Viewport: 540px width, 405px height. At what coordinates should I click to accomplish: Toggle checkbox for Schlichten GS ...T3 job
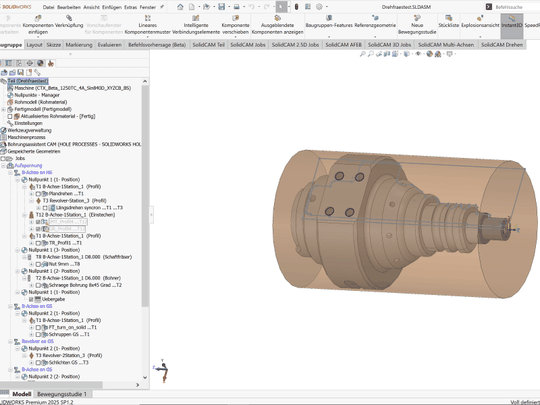tap(38, 363)
